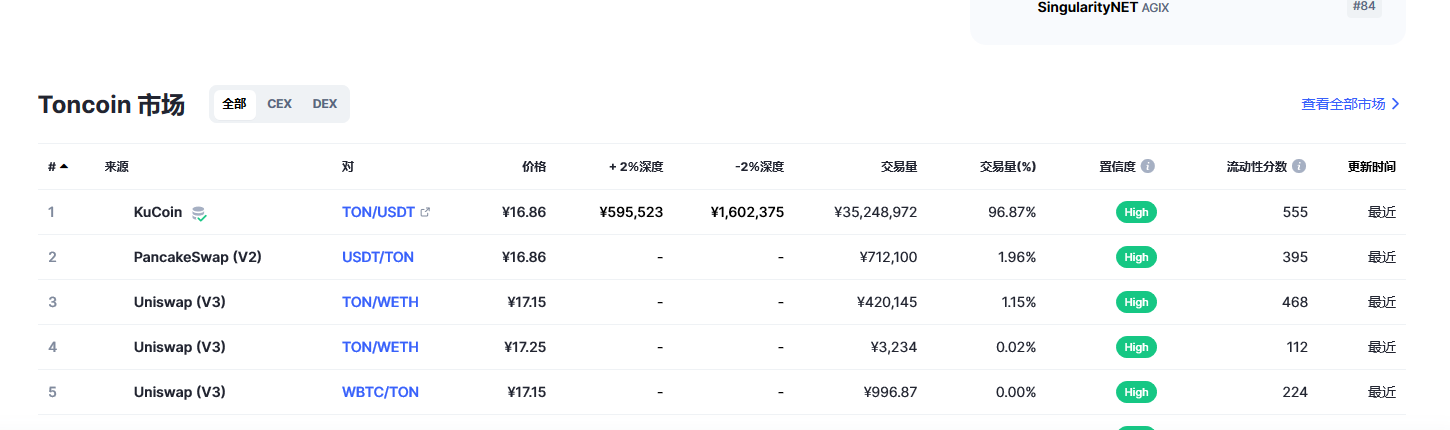Open the TON/USDT pair link

coord(378,212)
